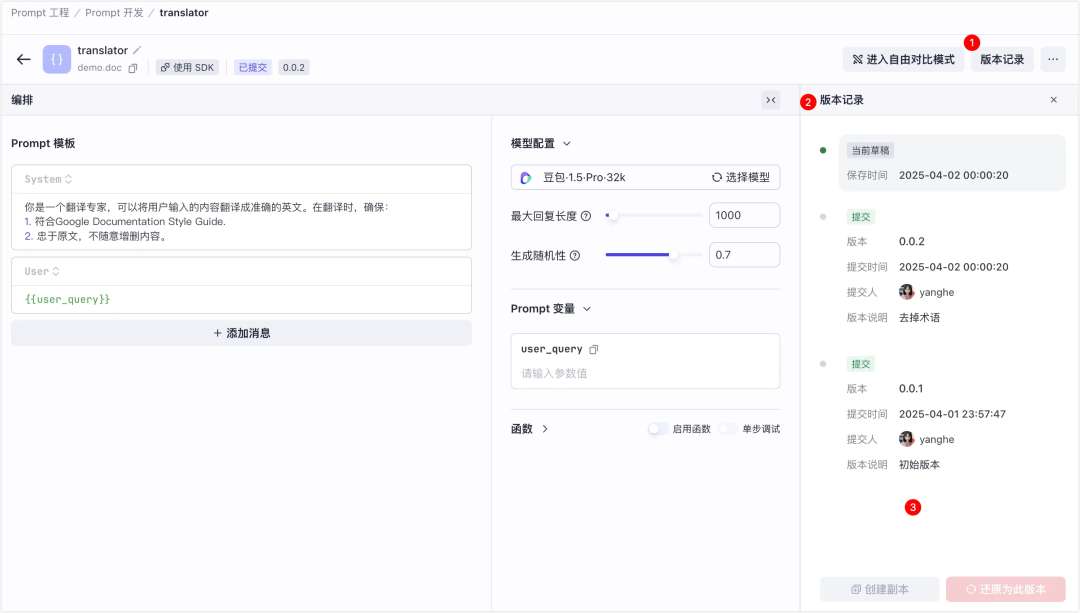1080x613 pixels.
Task: Copy the demo.doc key icon
Action: click(133, 68)
